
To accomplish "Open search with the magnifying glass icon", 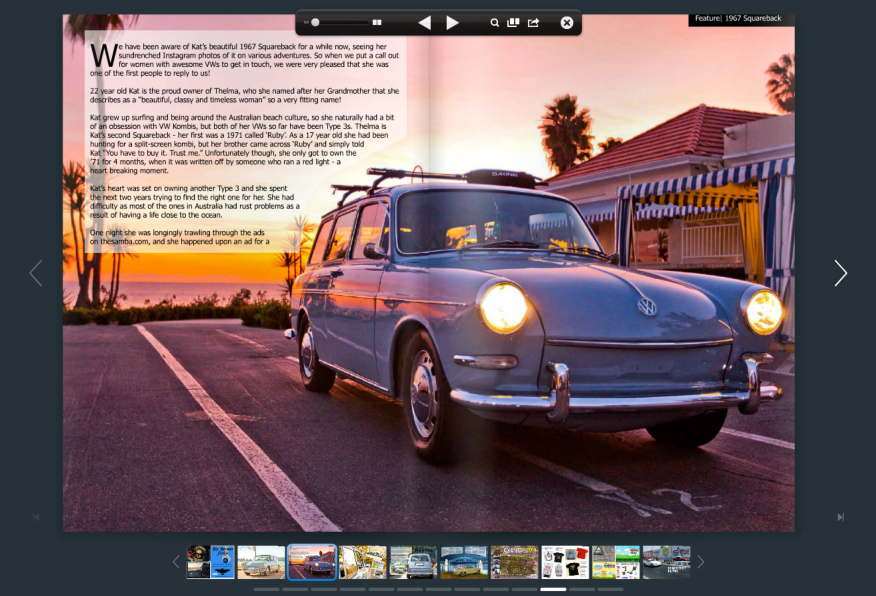I will (494, 22).
